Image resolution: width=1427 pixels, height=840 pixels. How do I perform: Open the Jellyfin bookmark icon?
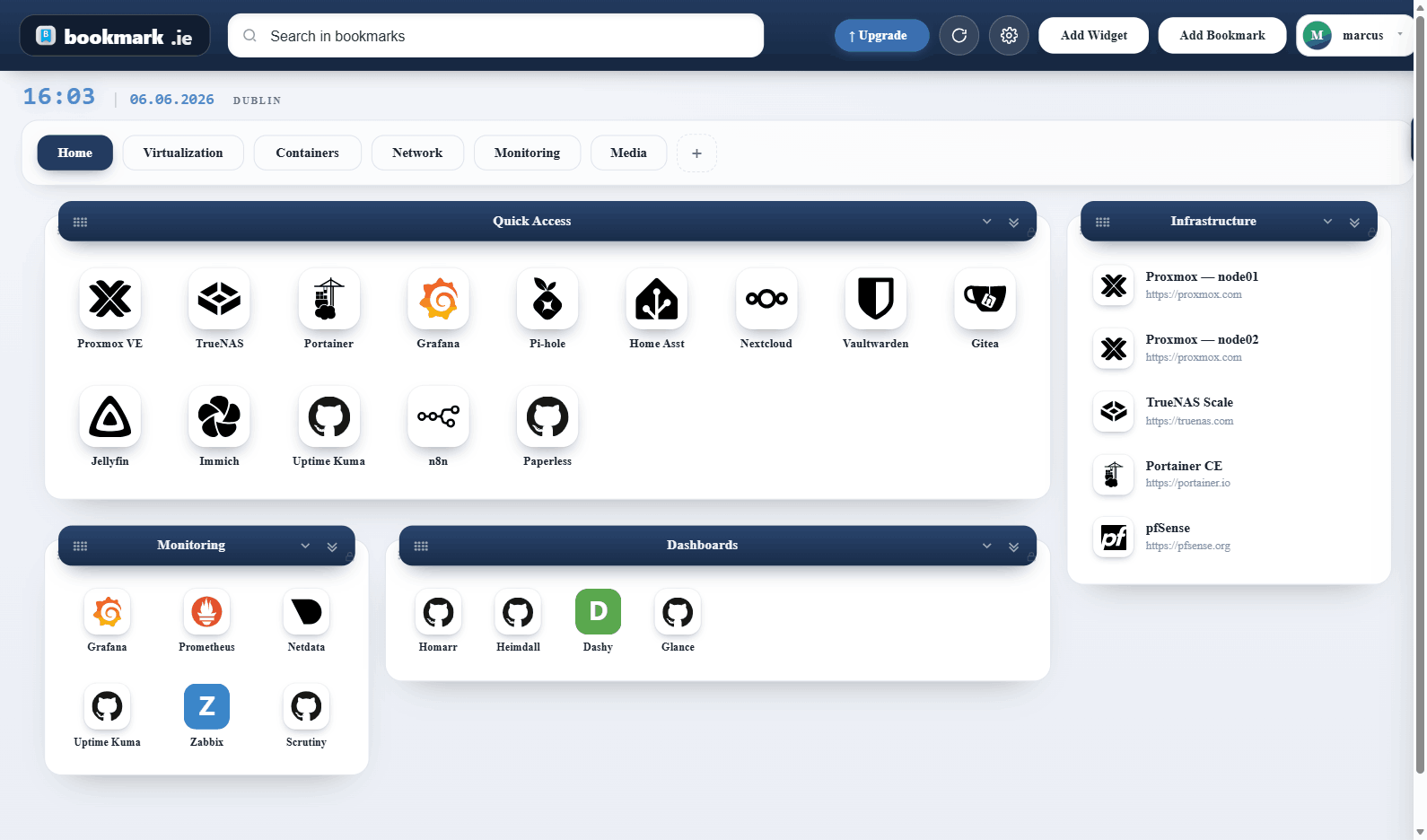pyautogui.click(x=109, y=416)
